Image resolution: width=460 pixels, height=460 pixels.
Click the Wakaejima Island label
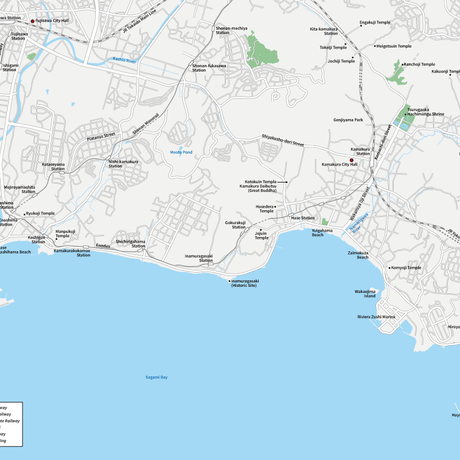point(365,294)
